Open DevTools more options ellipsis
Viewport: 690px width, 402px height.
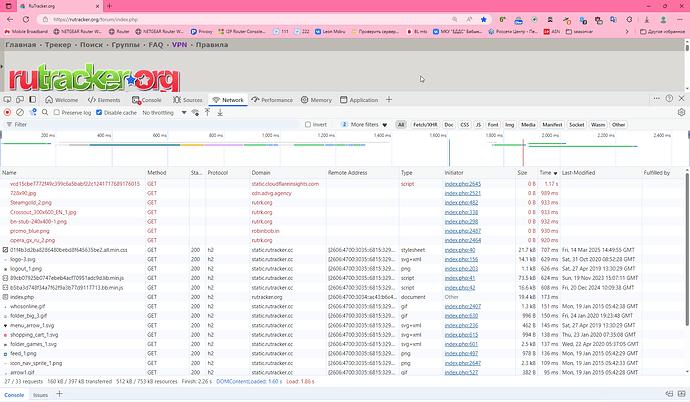click(657, 99)
